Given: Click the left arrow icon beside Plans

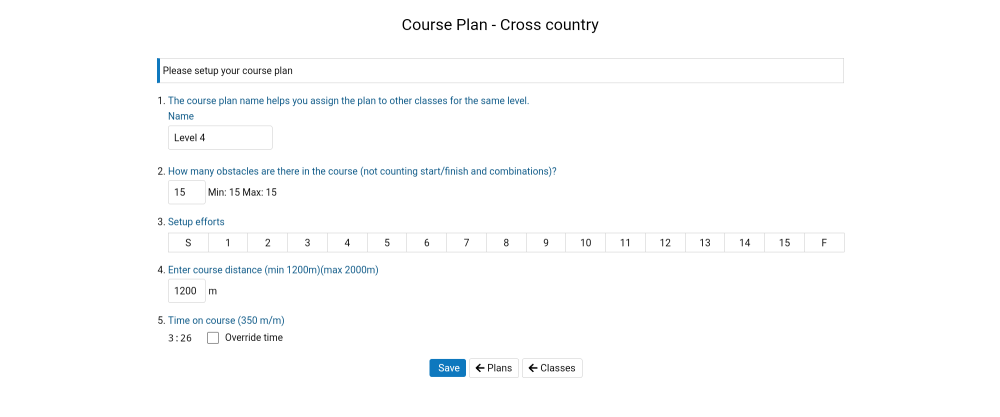Looking at the screenshot, I should 480,368.
